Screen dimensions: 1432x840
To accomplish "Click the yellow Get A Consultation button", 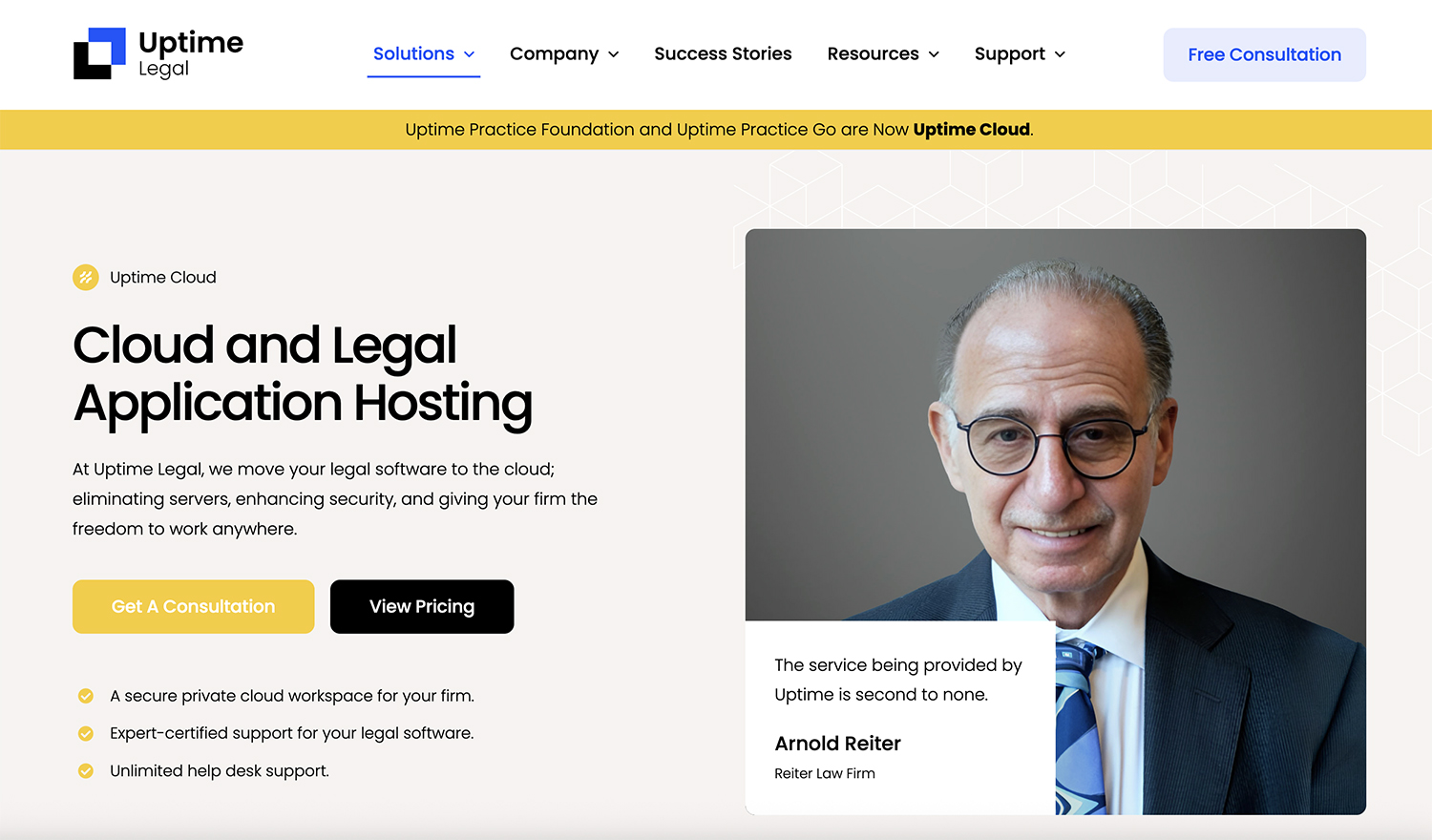I will click(x=193, y=606).
